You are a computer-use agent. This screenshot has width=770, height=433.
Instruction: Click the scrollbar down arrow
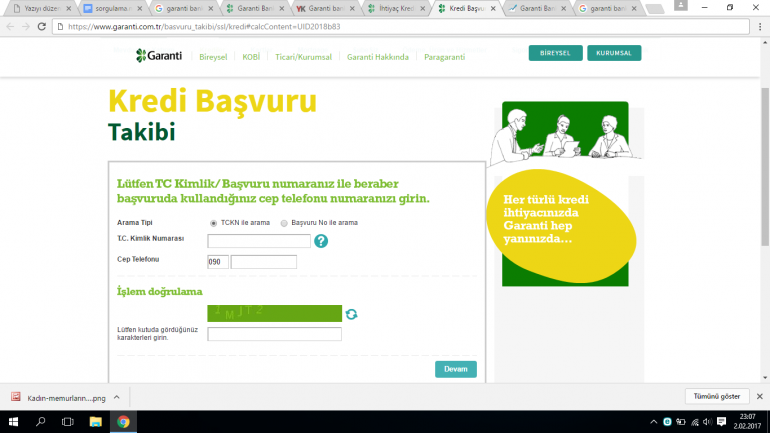(765, 378)
